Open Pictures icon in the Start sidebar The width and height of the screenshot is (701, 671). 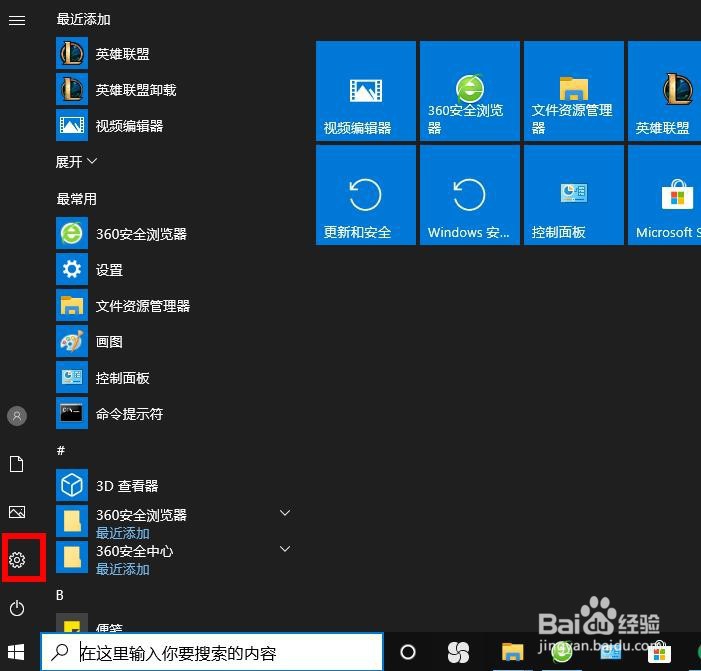tap(17, 512)
